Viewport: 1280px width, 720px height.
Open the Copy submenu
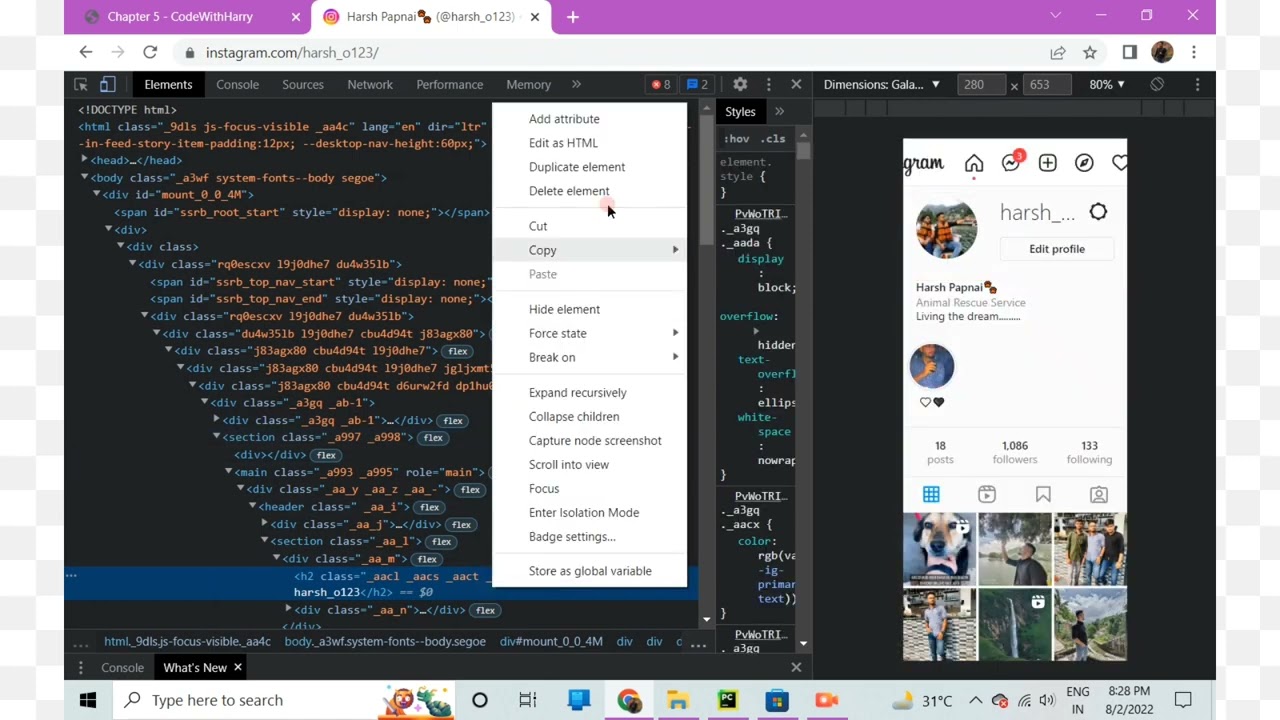[x=590, y=250]
